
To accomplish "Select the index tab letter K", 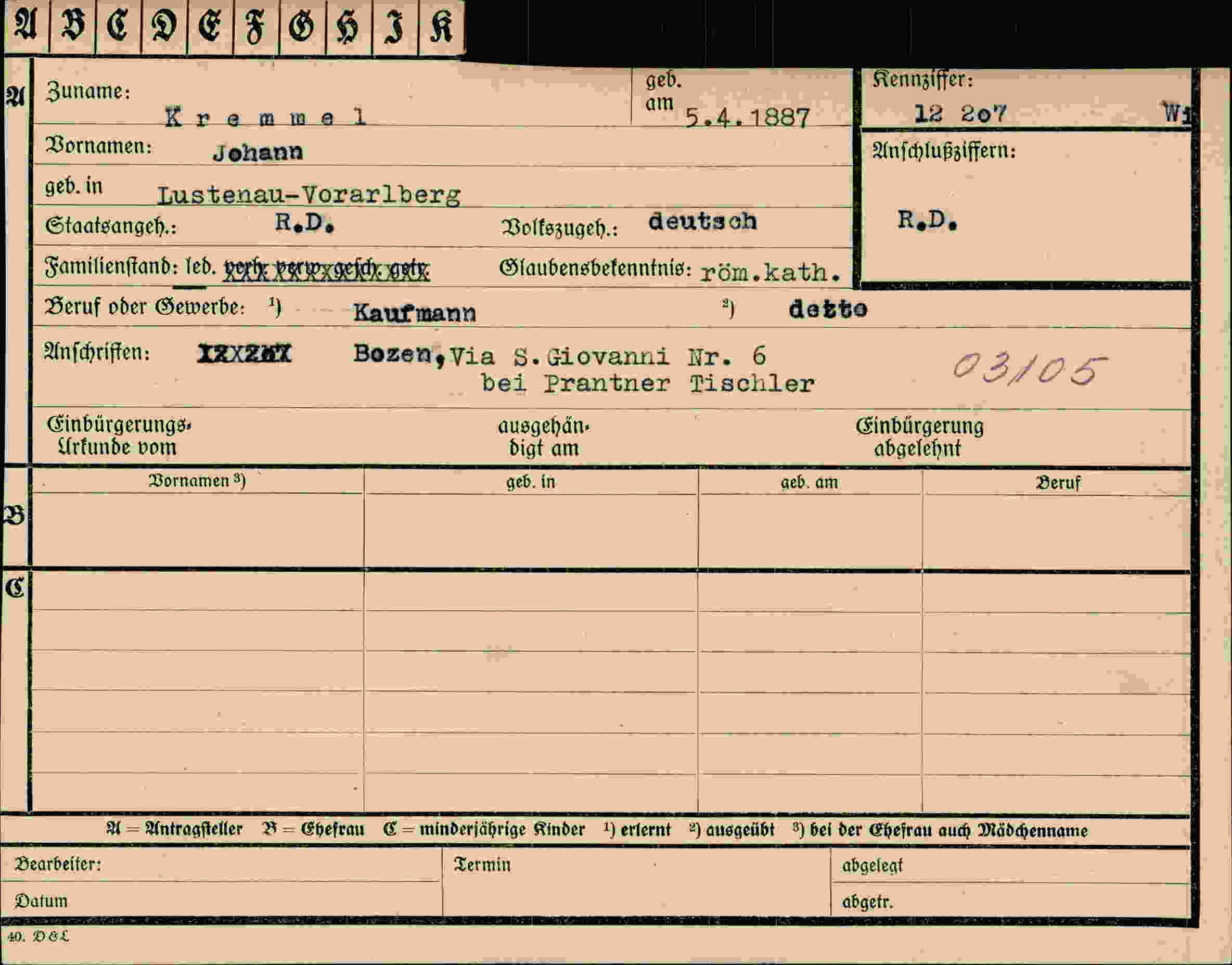I will coord(442,27).
